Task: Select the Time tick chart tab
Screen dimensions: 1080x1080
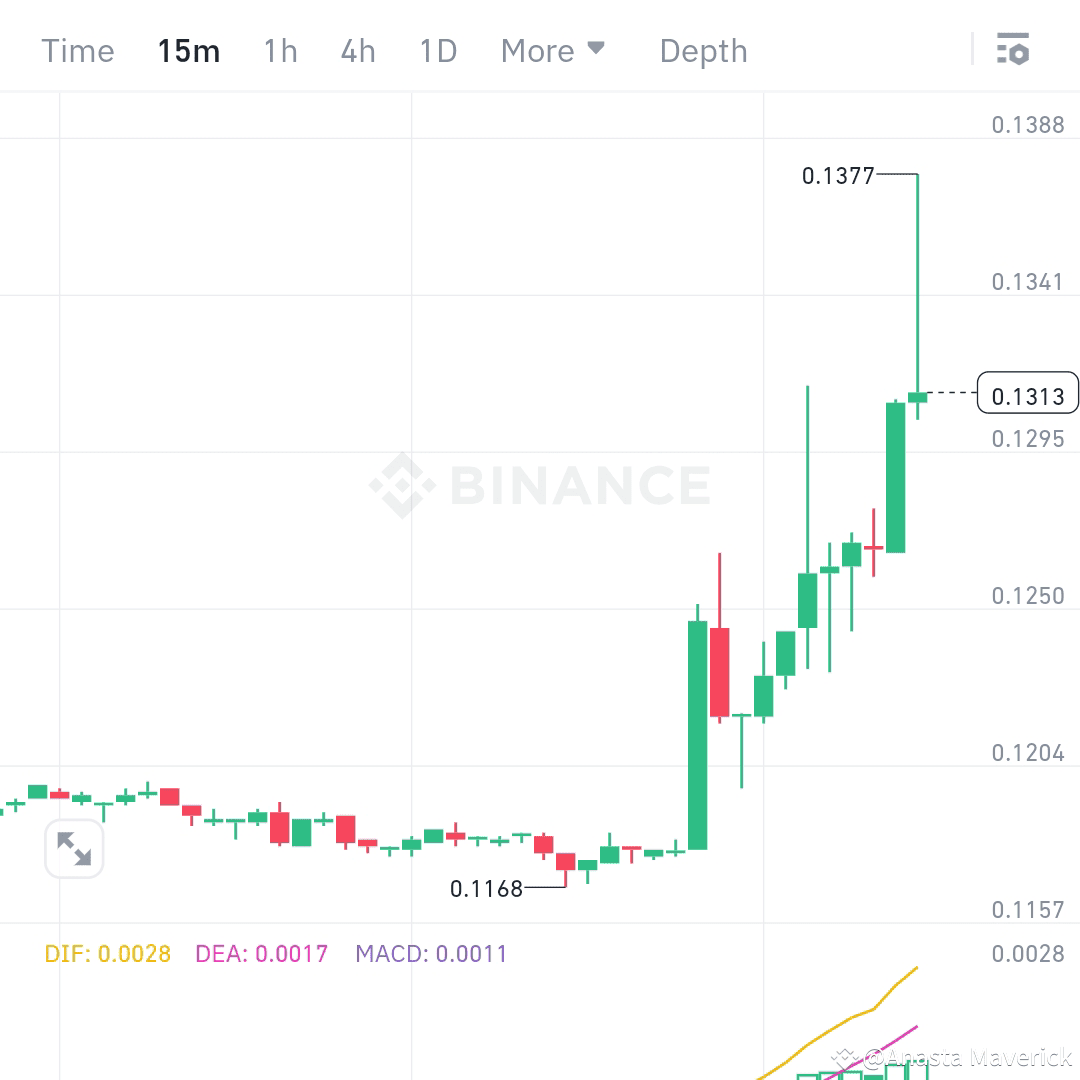Action: [x=77, y=50]
